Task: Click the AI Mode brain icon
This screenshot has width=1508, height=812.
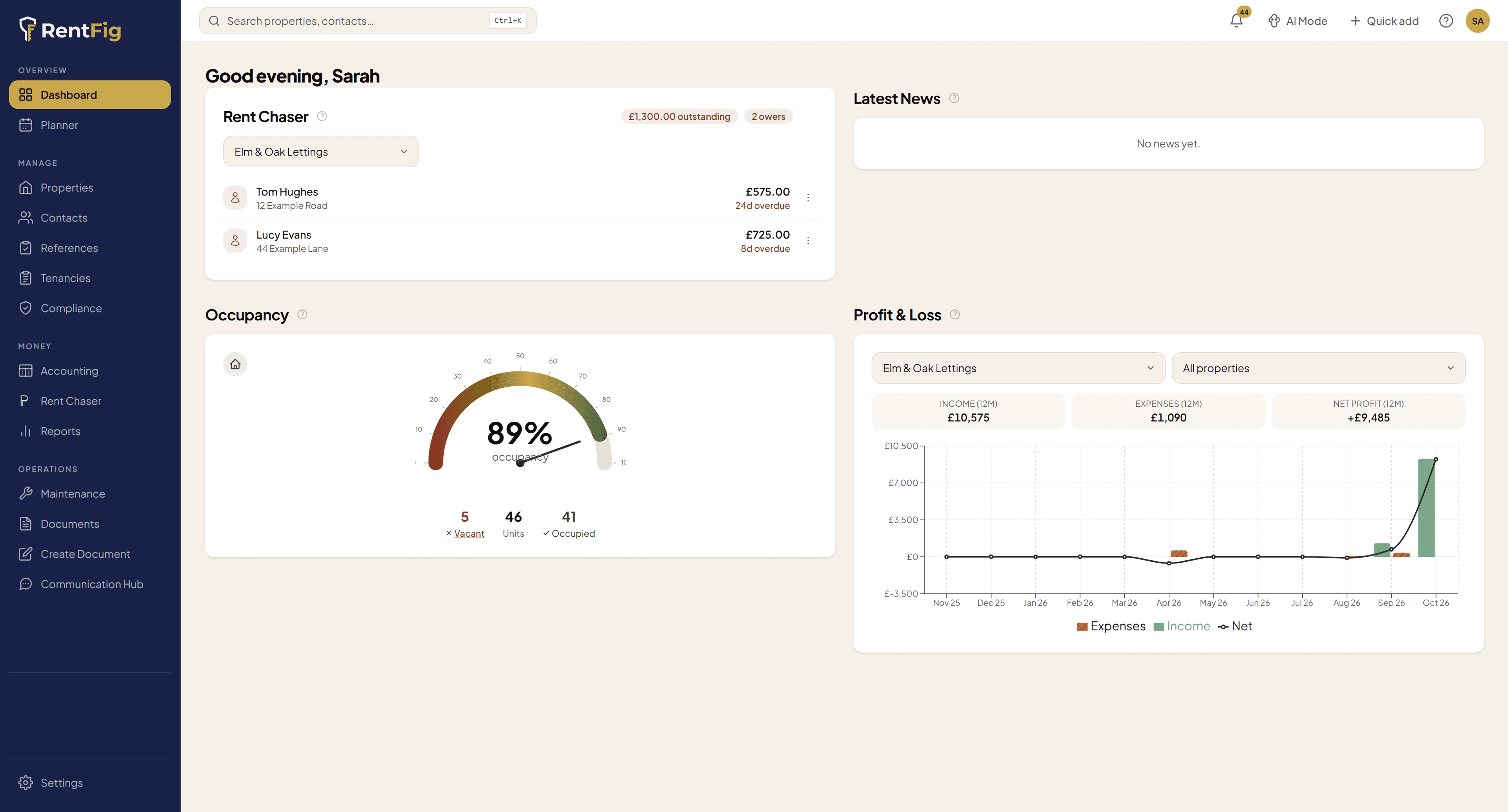Action: [x=1274, y=21]
